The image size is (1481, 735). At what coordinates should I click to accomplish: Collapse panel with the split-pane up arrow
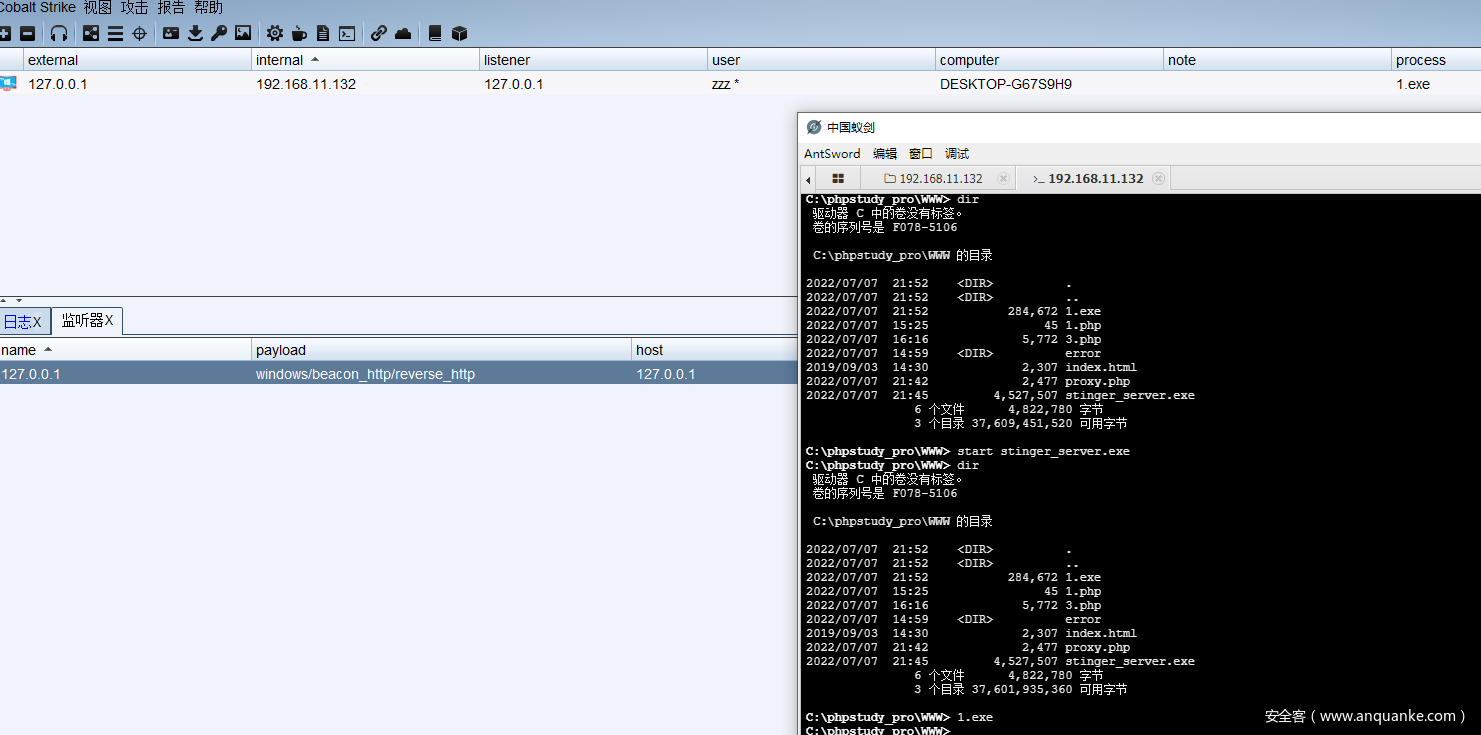tap(4, 300)
